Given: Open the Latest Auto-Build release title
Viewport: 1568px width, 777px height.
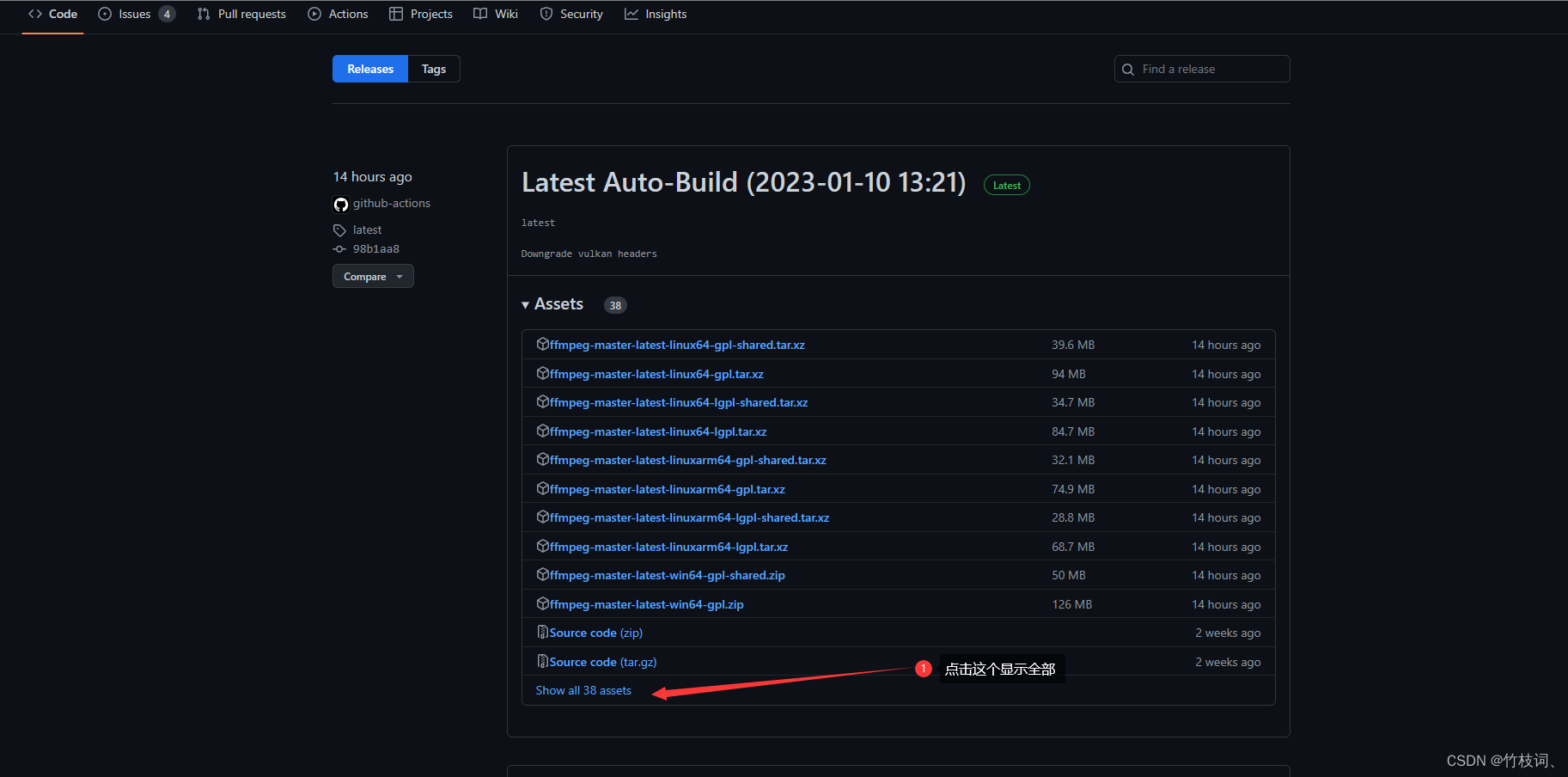Looking at the screenshot, I should coord(744,182).
